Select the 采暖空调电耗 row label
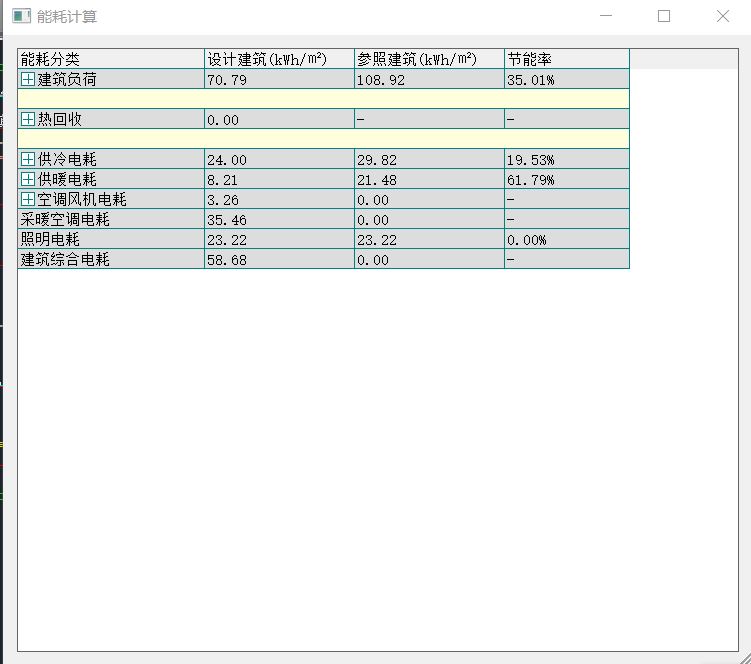 tap(66, 220)
